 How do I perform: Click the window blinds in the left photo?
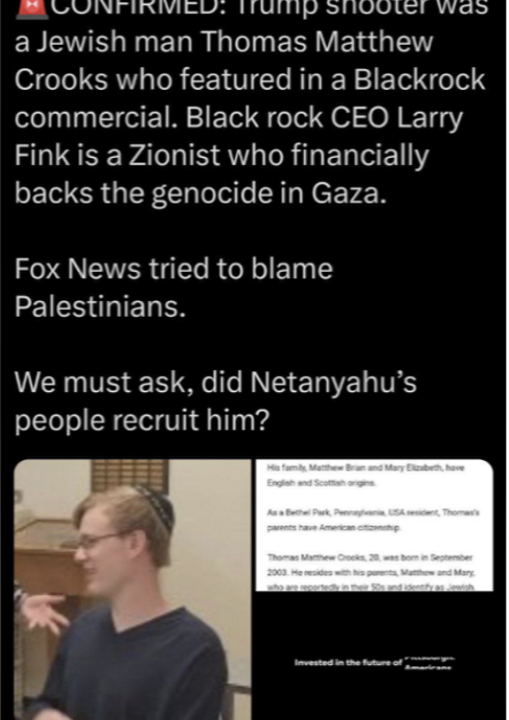130,476
